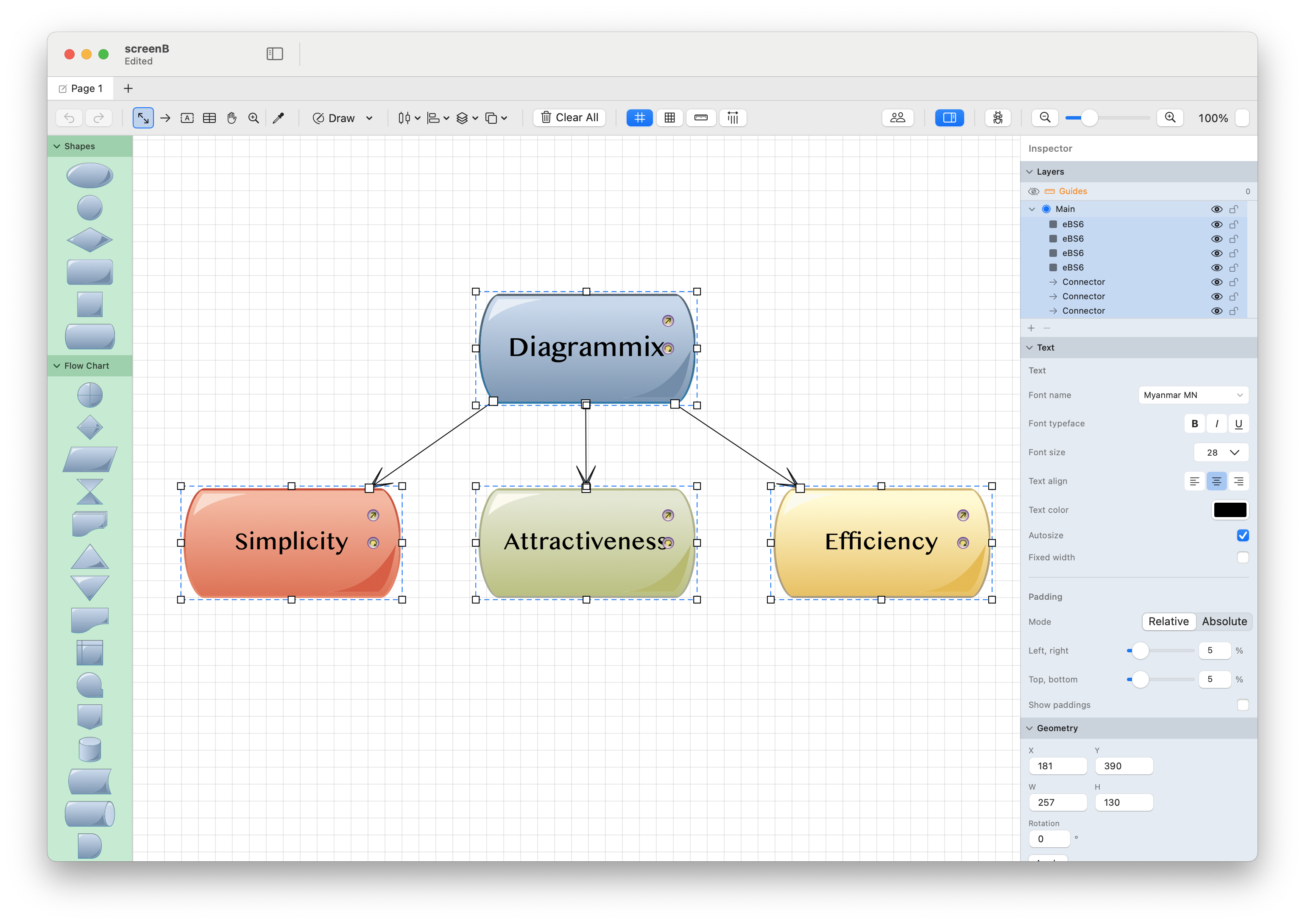Image resolution: width=1305 pixels, height=924 pixels.
Task: Select the eyedropper color picker tool
Action: point(279,118)
